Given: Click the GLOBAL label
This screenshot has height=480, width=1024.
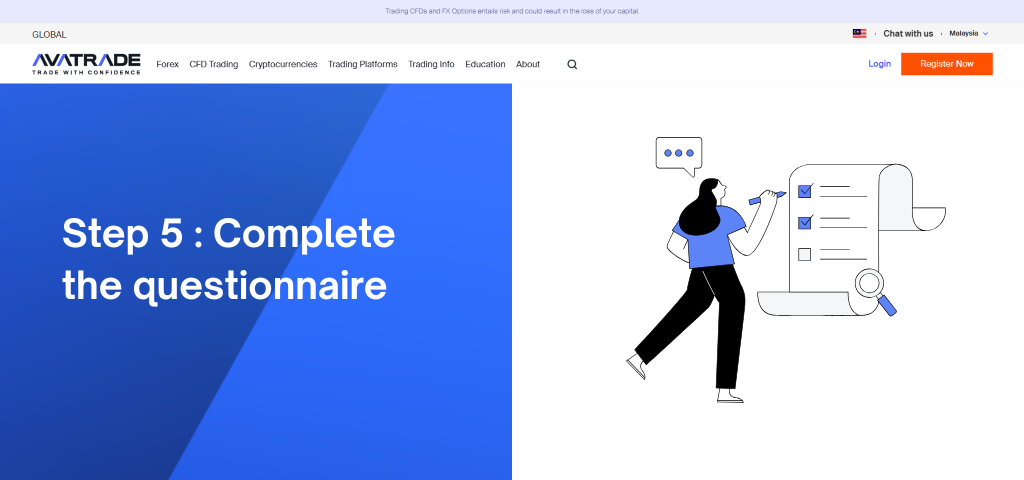Looking at the screenshot, I should click(x=49, y=35).
